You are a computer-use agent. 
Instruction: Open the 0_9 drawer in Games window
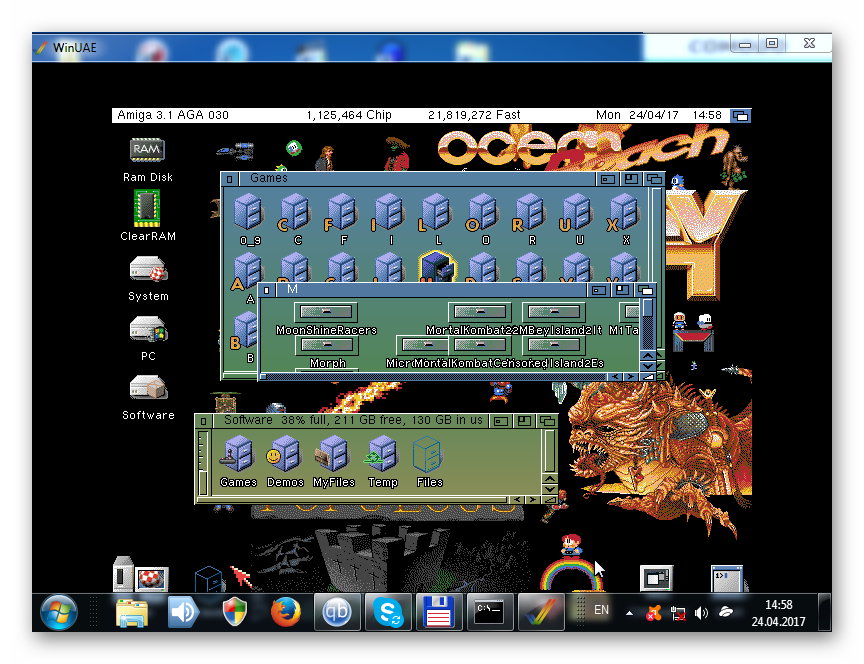[249, 213]
